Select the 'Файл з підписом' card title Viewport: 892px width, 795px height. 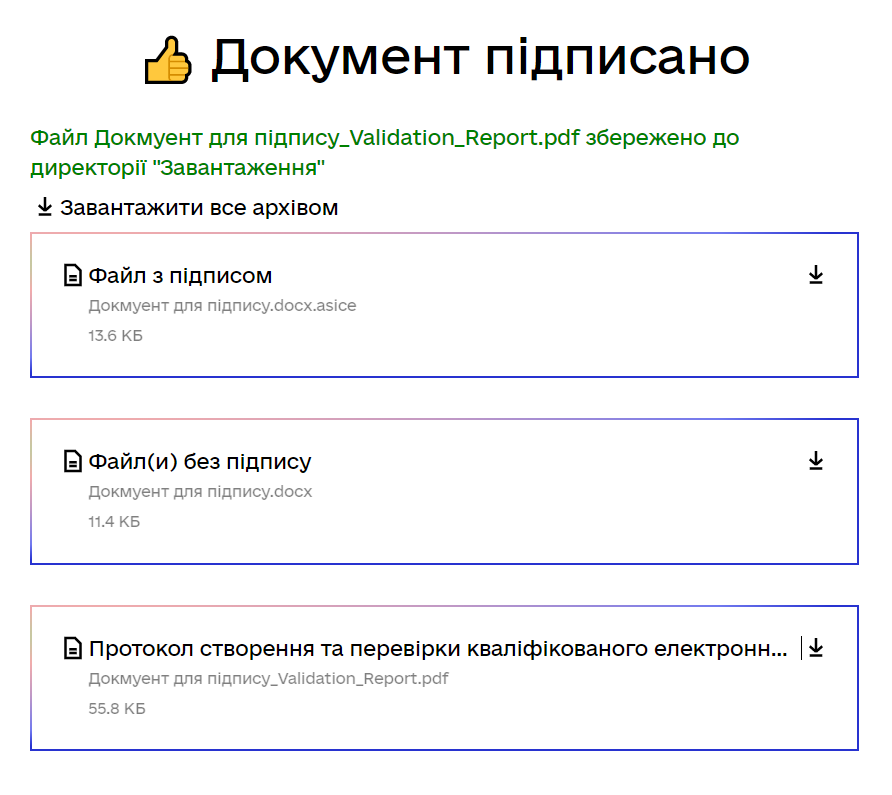[180, 276]
